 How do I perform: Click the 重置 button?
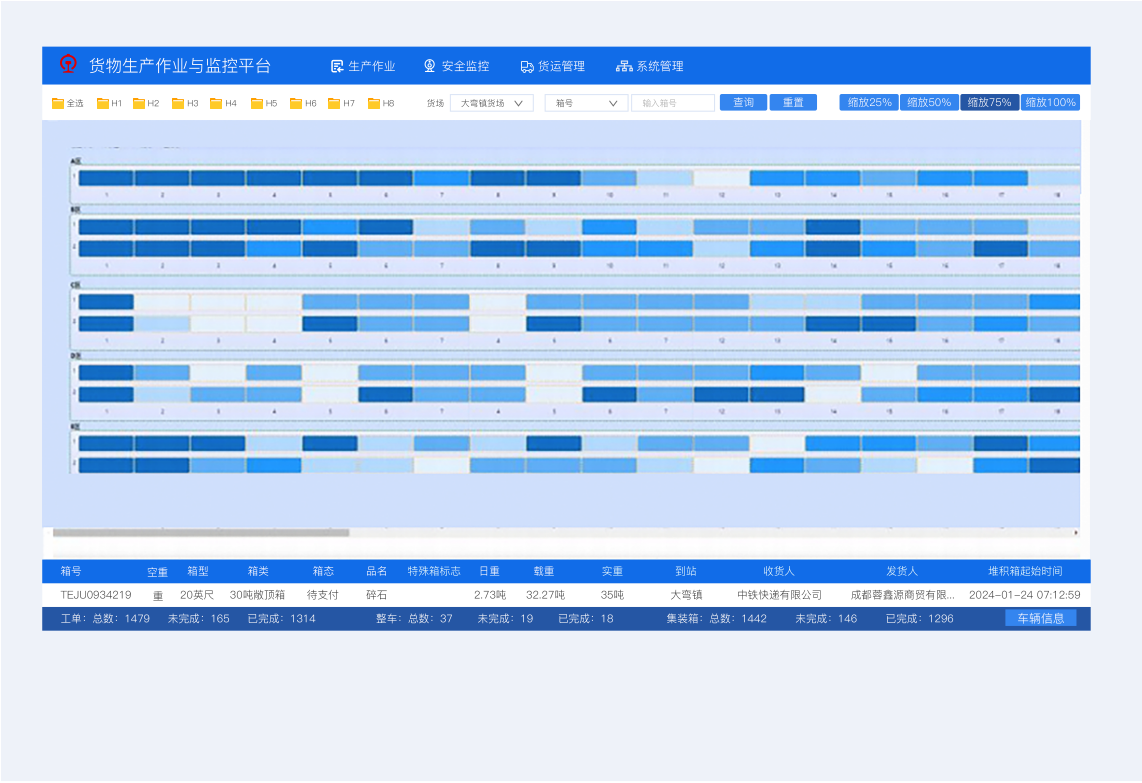coord(793,102)
